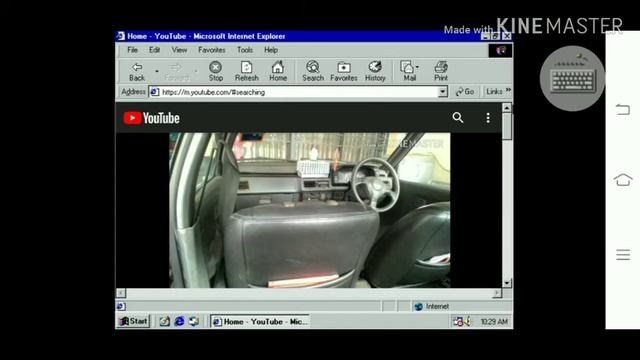
Task: Tap the Android back navigation icon
Action: click(x=623, y=109)
